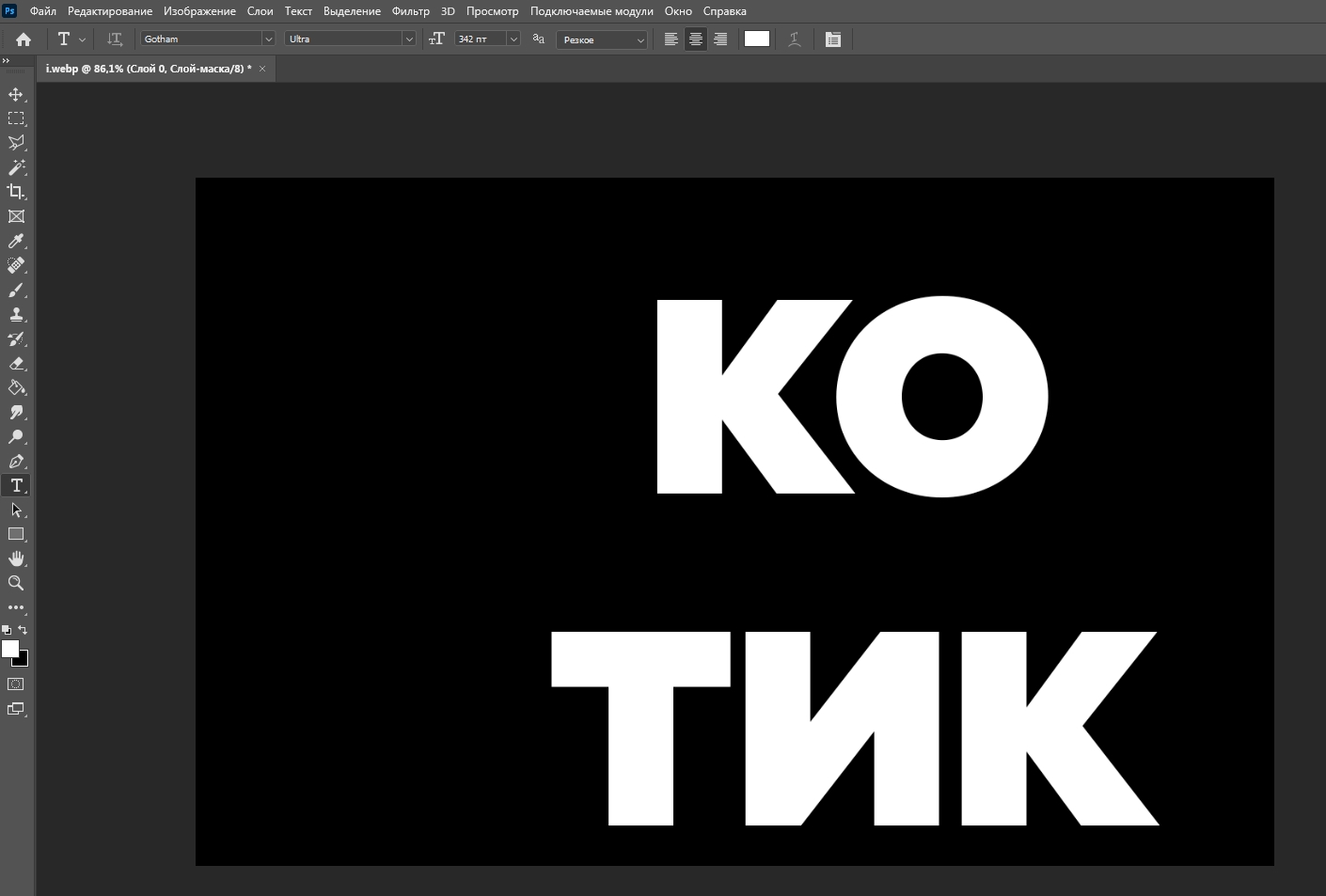Select the Pen tool
Screen dimensions: 1326x896
16,461
